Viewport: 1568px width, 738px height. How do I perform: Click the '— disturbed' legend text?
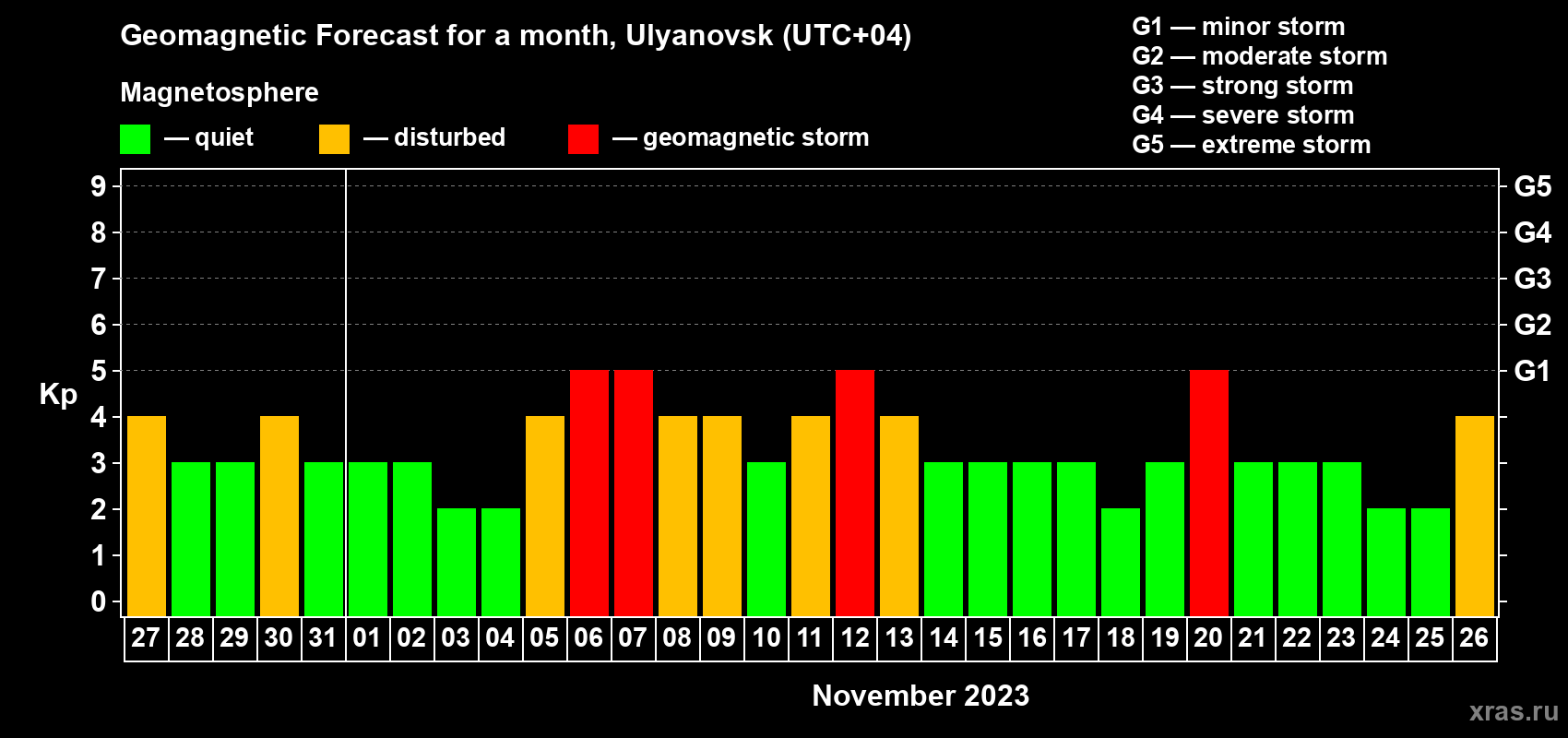434,137
